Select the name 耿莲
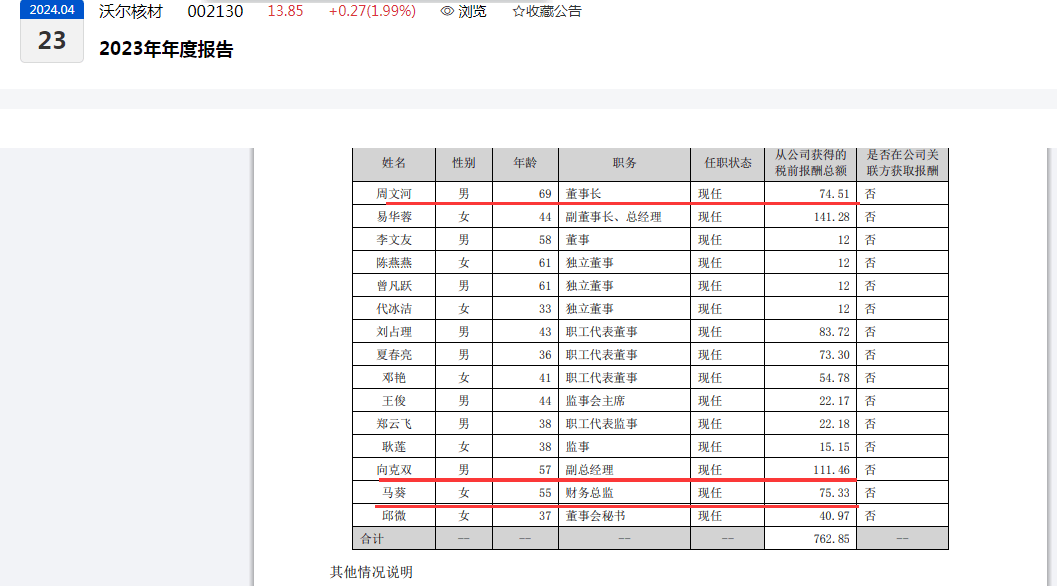This screenshot has height=586, width=1057. pos(394,447)
